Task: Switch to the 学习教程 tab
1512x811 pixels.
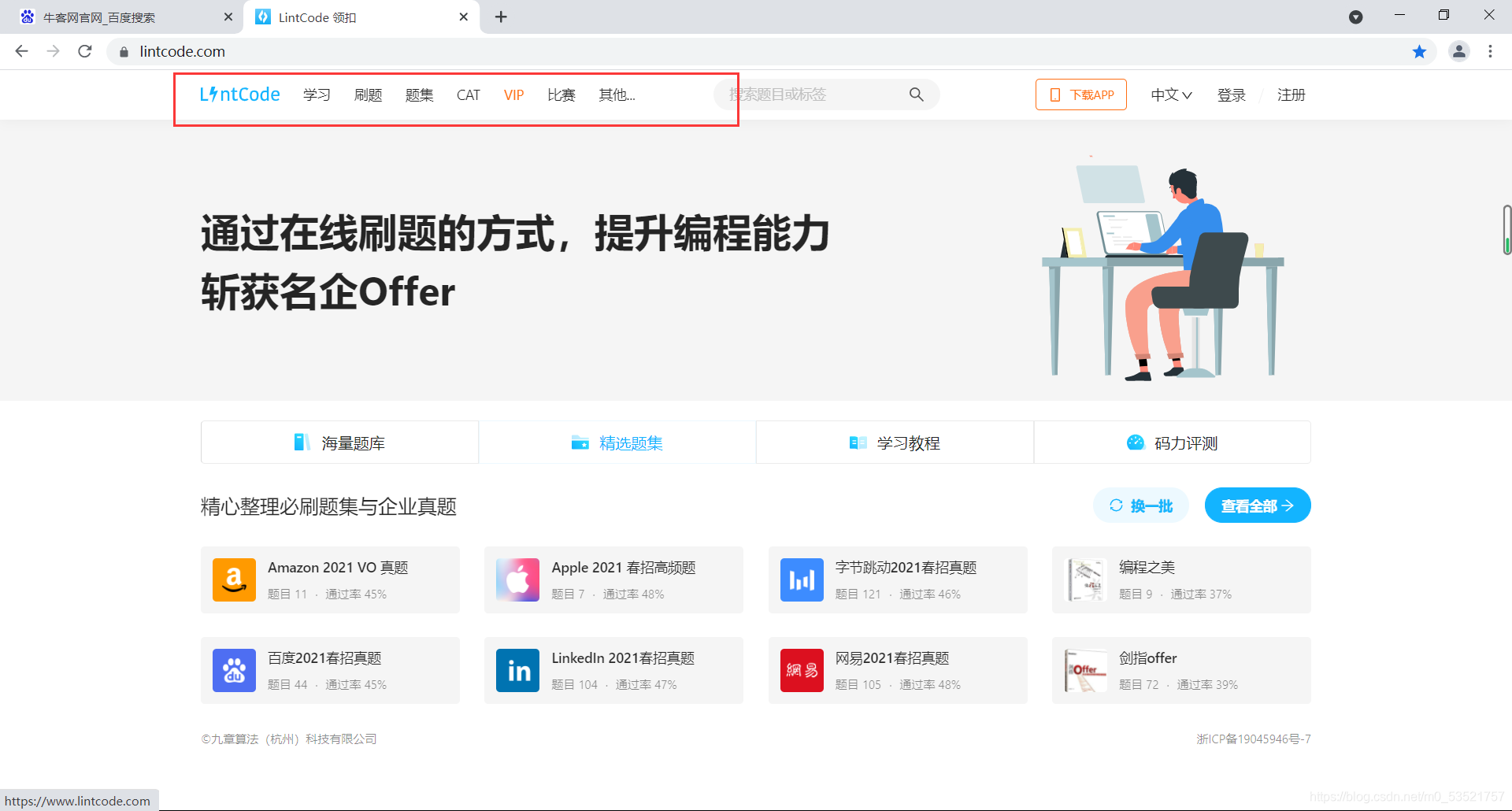Action: point(895,443)
